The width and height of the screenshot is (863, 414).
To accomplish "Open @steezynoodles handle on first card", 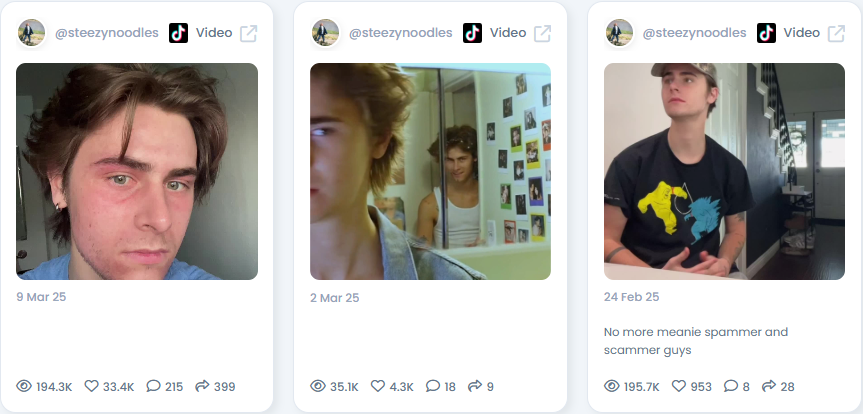I will tap(106, 33).
